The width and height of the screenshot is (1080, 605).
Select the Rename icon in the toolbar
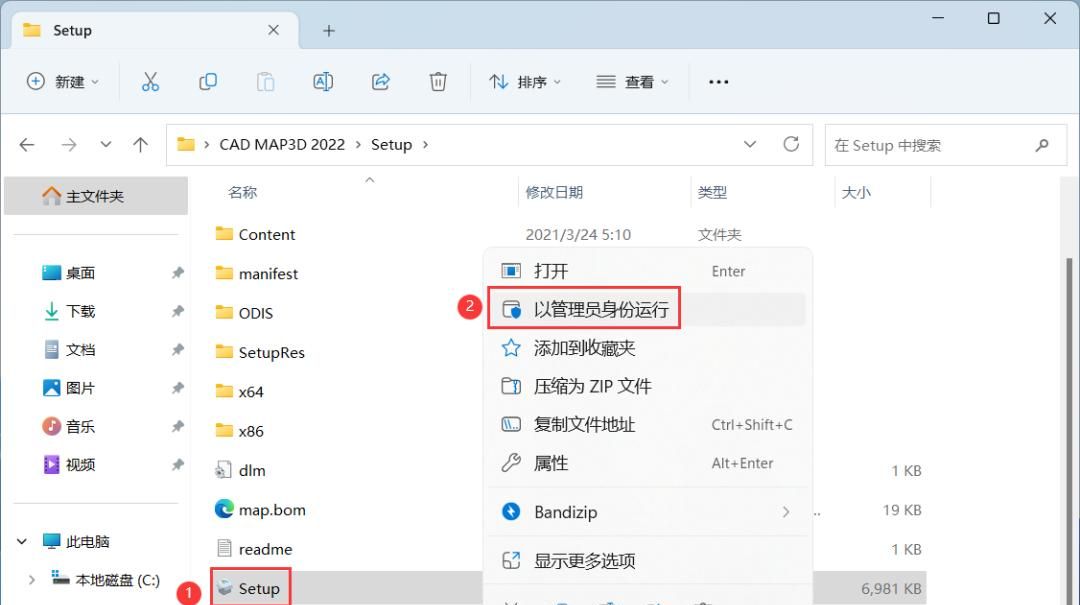[322, 81]
